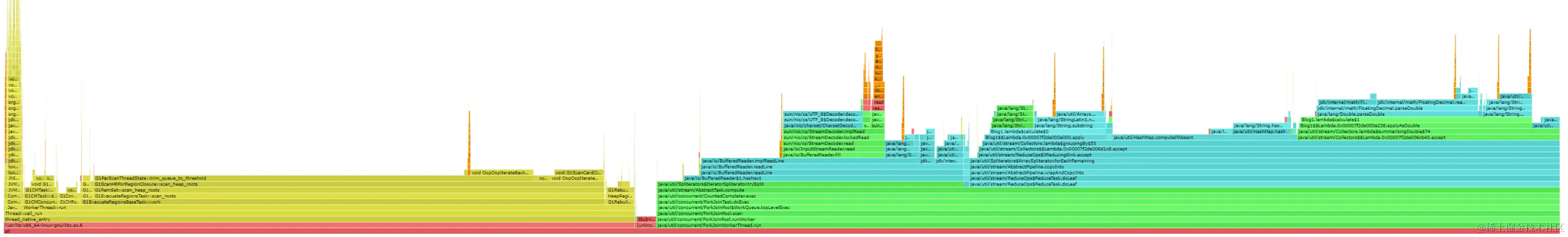Click the red 'read' frame
Viewport: 1568px width, 237px height.
click(x=879, y=103)
